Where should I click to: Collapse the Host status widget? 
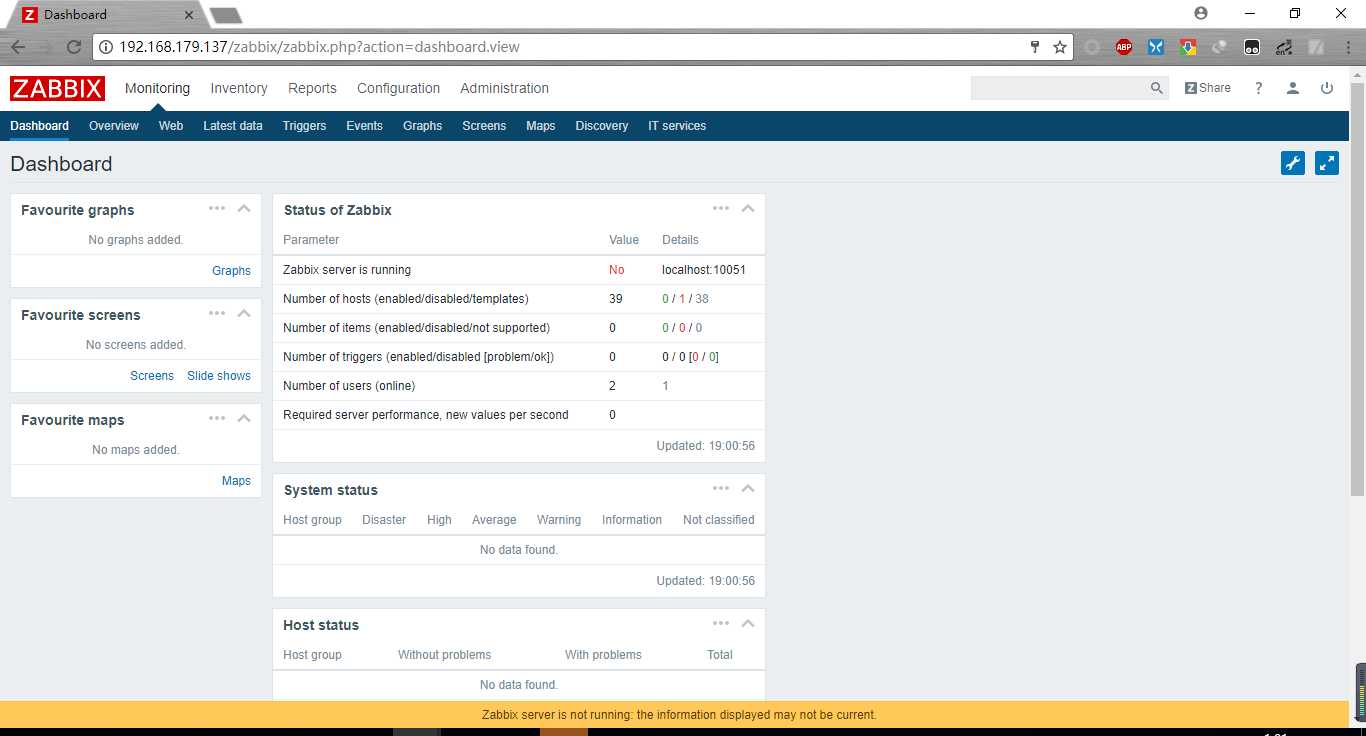[748, 623]
